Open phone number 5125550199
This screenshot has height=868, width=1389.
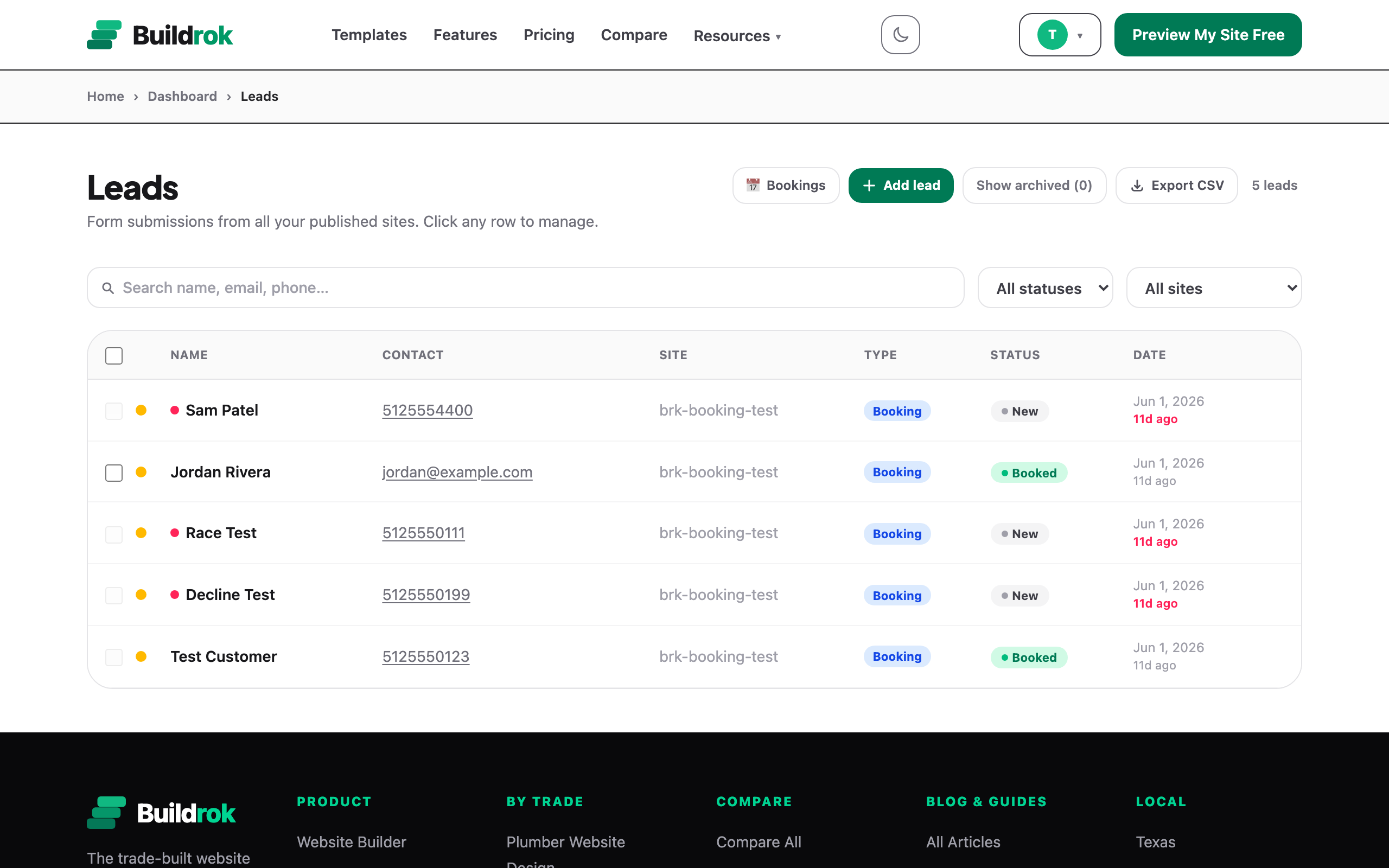pyautogui.click(x=426, y=595)
